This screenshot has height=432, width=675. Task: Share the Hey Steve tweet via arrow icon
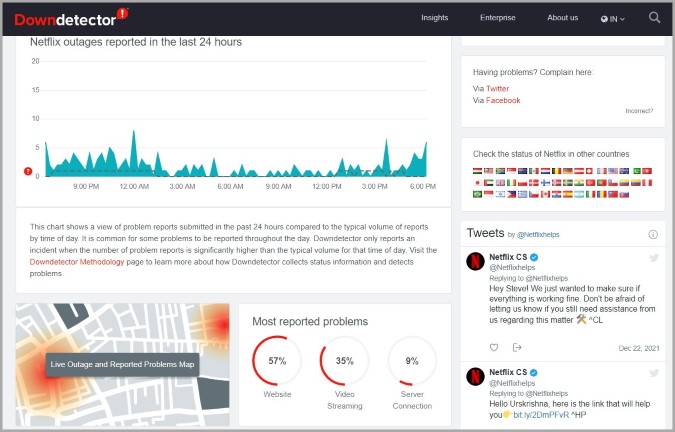pyautogui.click(x=517, y=347)
